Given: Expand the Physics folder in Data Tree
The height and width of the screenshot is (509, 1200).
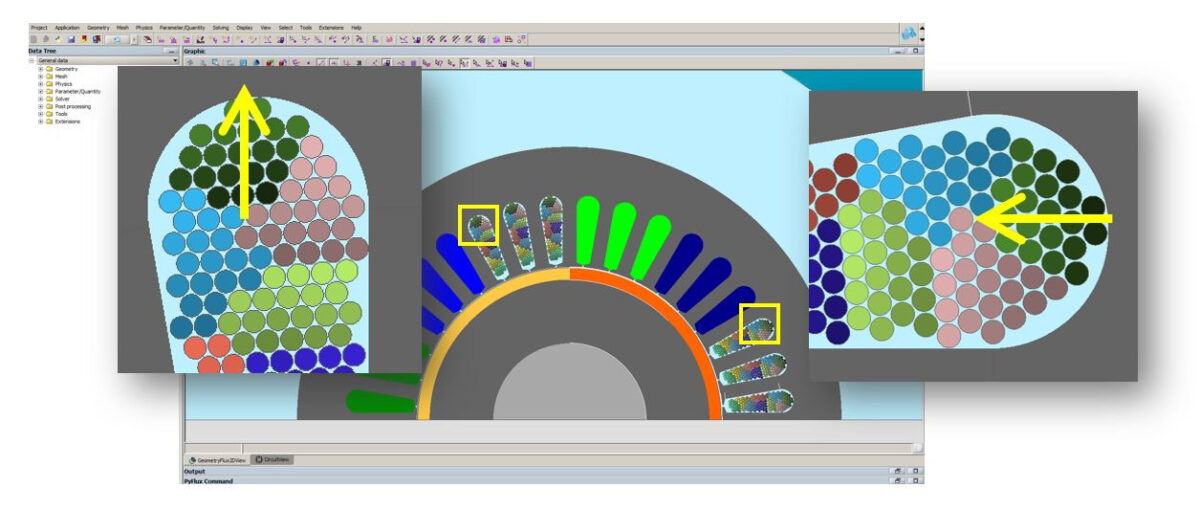Looking at the screenshot, I should click(41, 84).
